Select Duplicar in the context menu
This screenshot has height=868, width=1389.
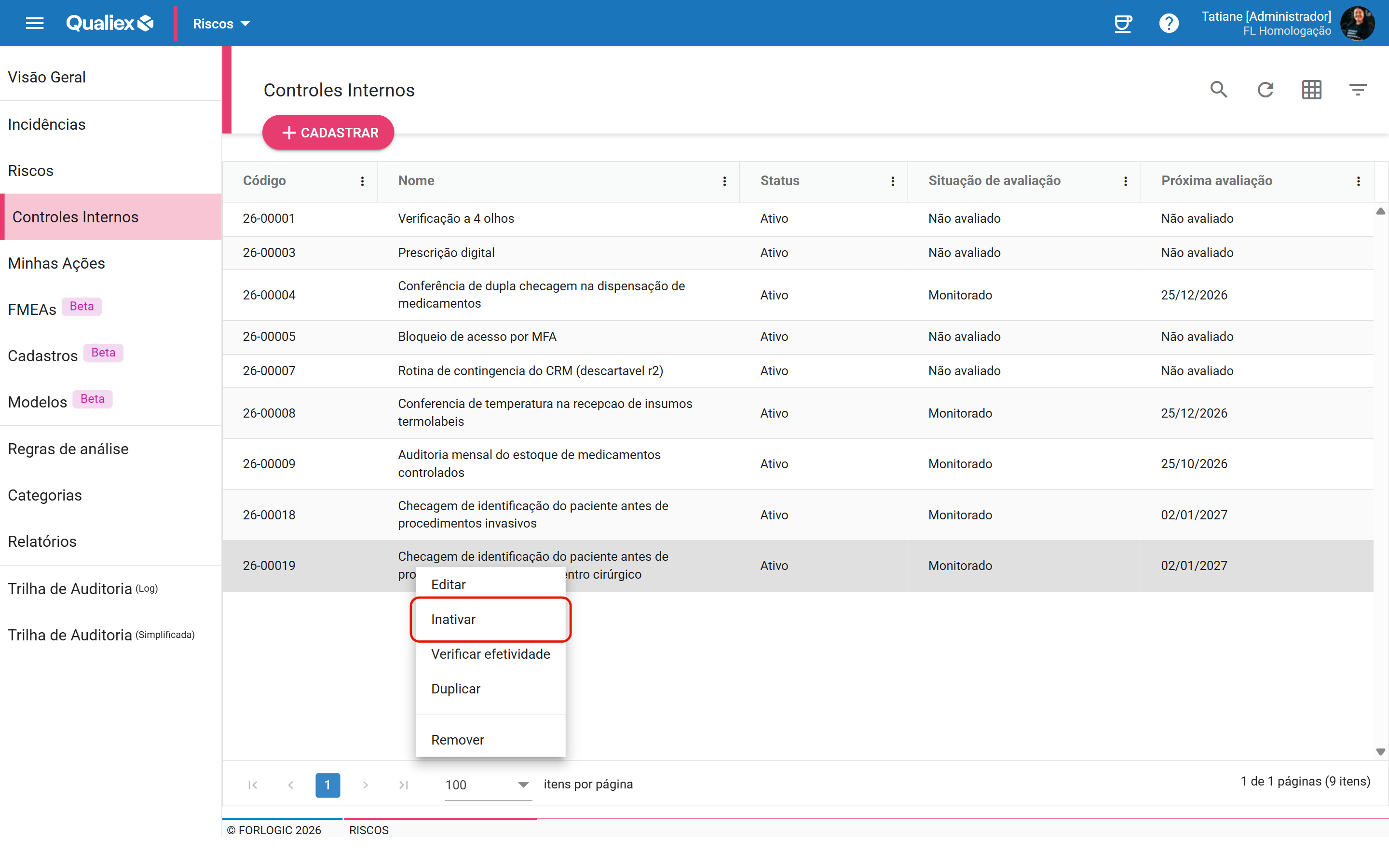(x=490, y=689)
